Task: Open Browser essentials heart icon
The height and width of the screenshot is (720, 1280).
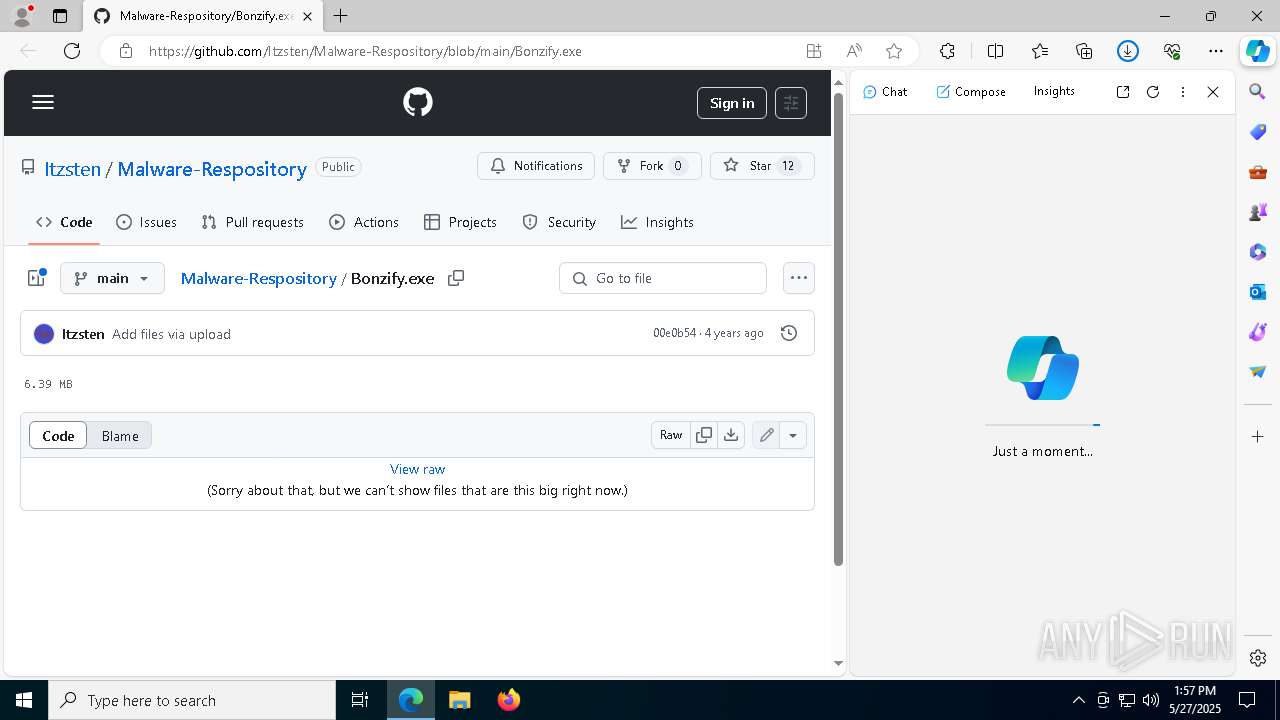Action: tap(1172, 51)
